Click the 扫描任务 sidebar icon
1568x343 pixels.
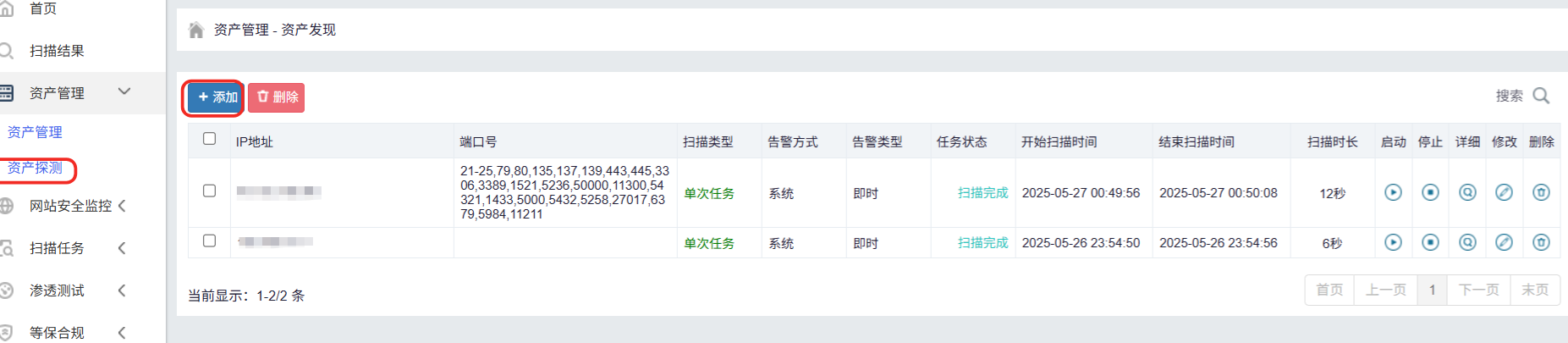pos(6,248)
